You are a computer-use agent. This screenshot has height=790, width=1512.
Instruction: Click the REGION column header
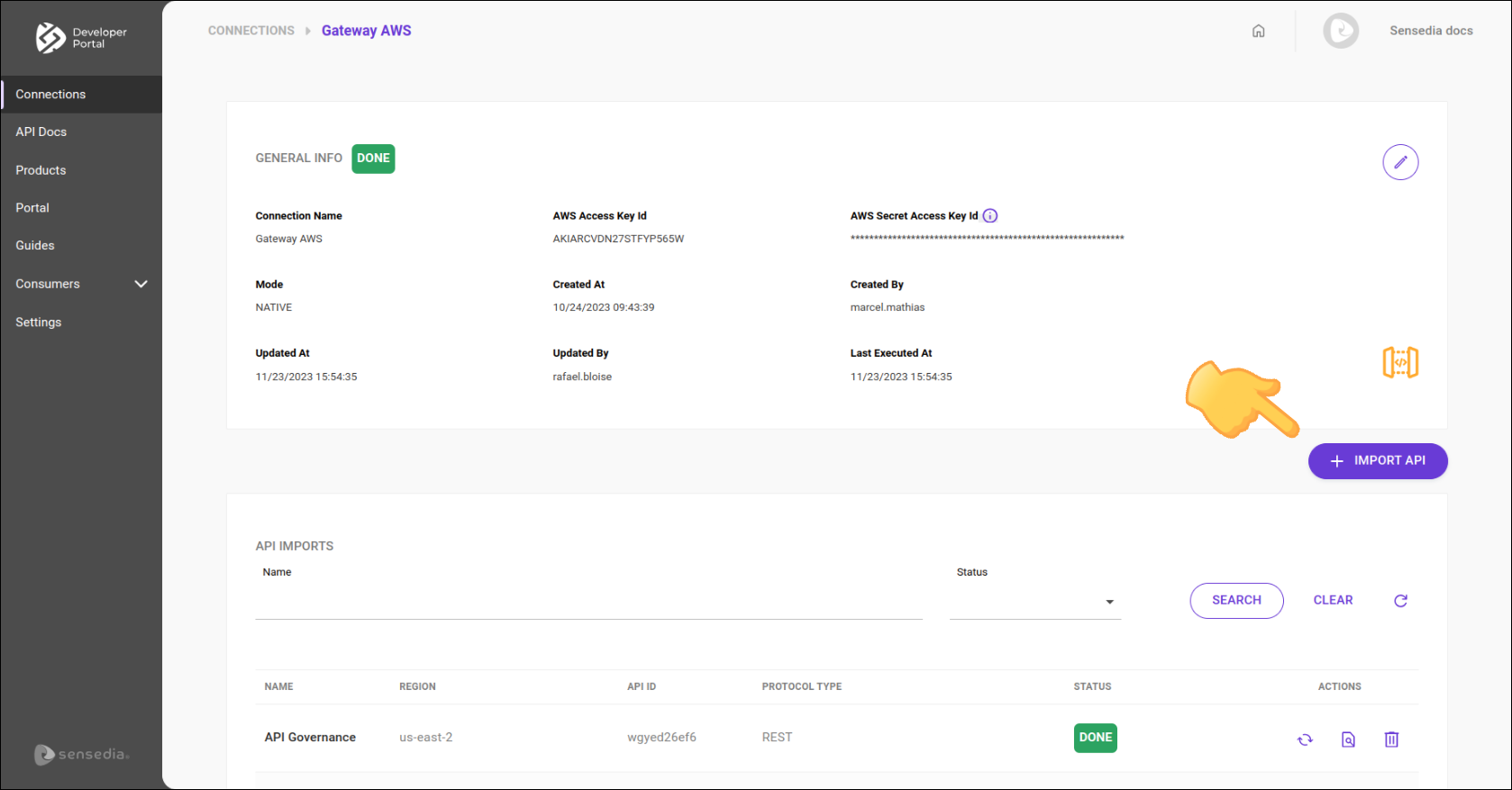417,687
